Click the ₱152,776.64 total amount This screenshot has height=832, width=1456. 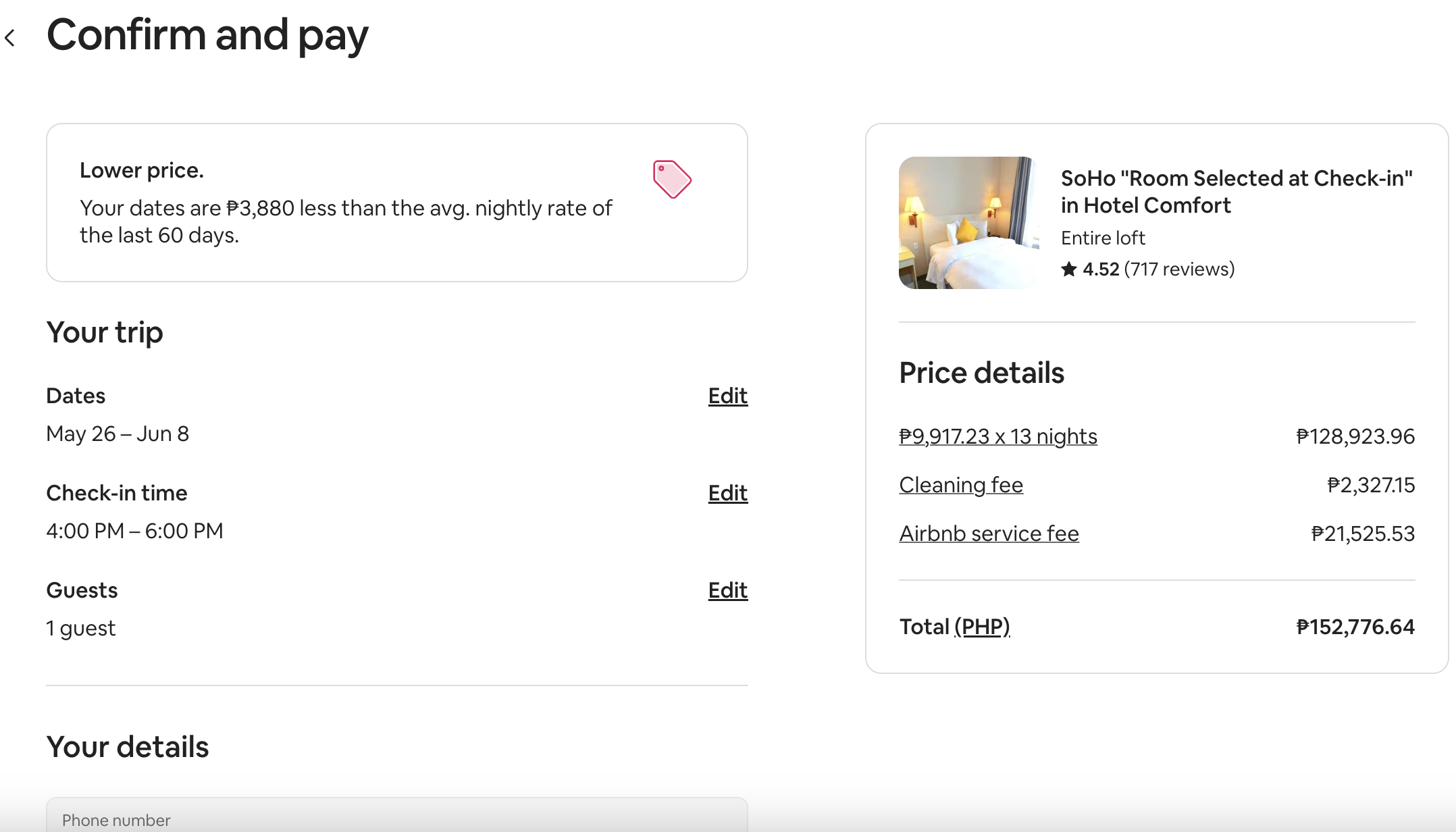(1355, 627)
